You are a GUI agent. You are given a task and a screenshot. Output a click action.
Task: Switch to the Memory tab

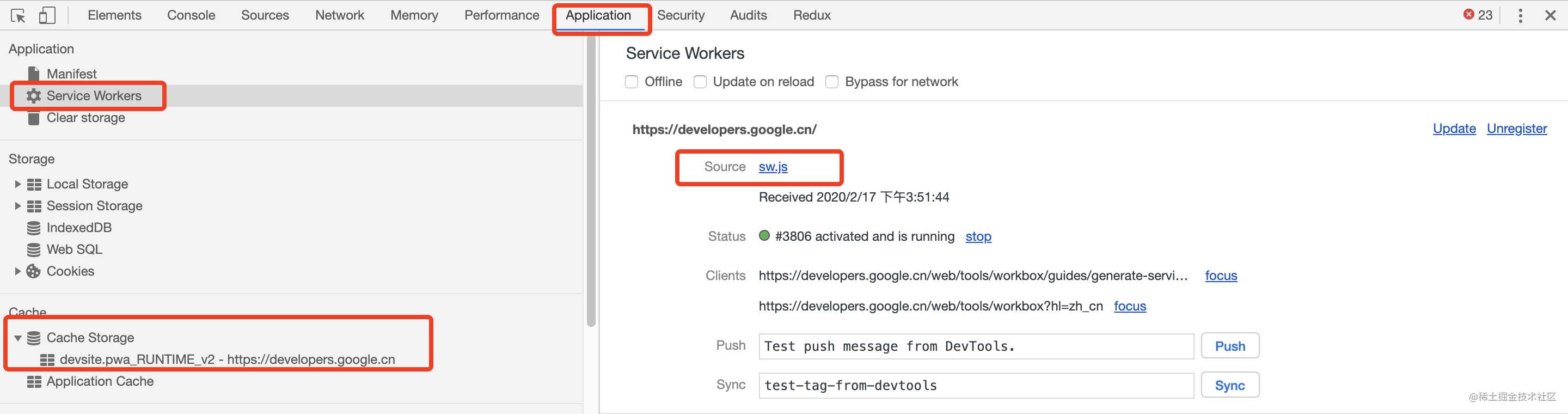414,15
